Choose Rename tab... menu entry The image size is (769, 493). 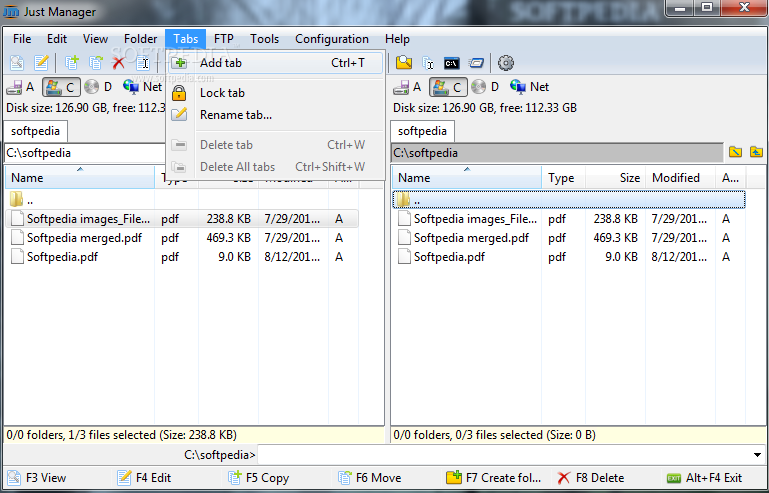pyautogui.click(x=275, y=115)
